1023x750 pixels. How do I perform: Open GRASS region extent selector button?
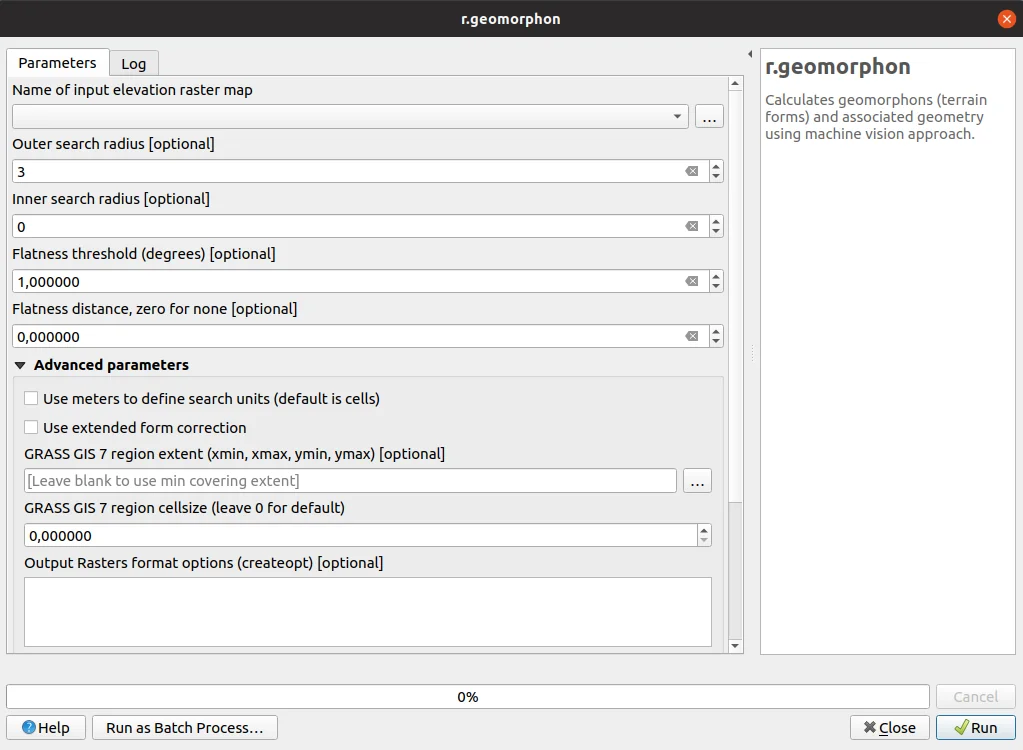tap(697, 481)
